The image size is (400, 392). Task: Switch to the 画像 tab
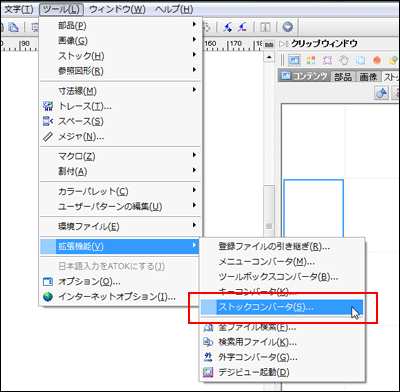pyautogui.click(x=368, y=77)
